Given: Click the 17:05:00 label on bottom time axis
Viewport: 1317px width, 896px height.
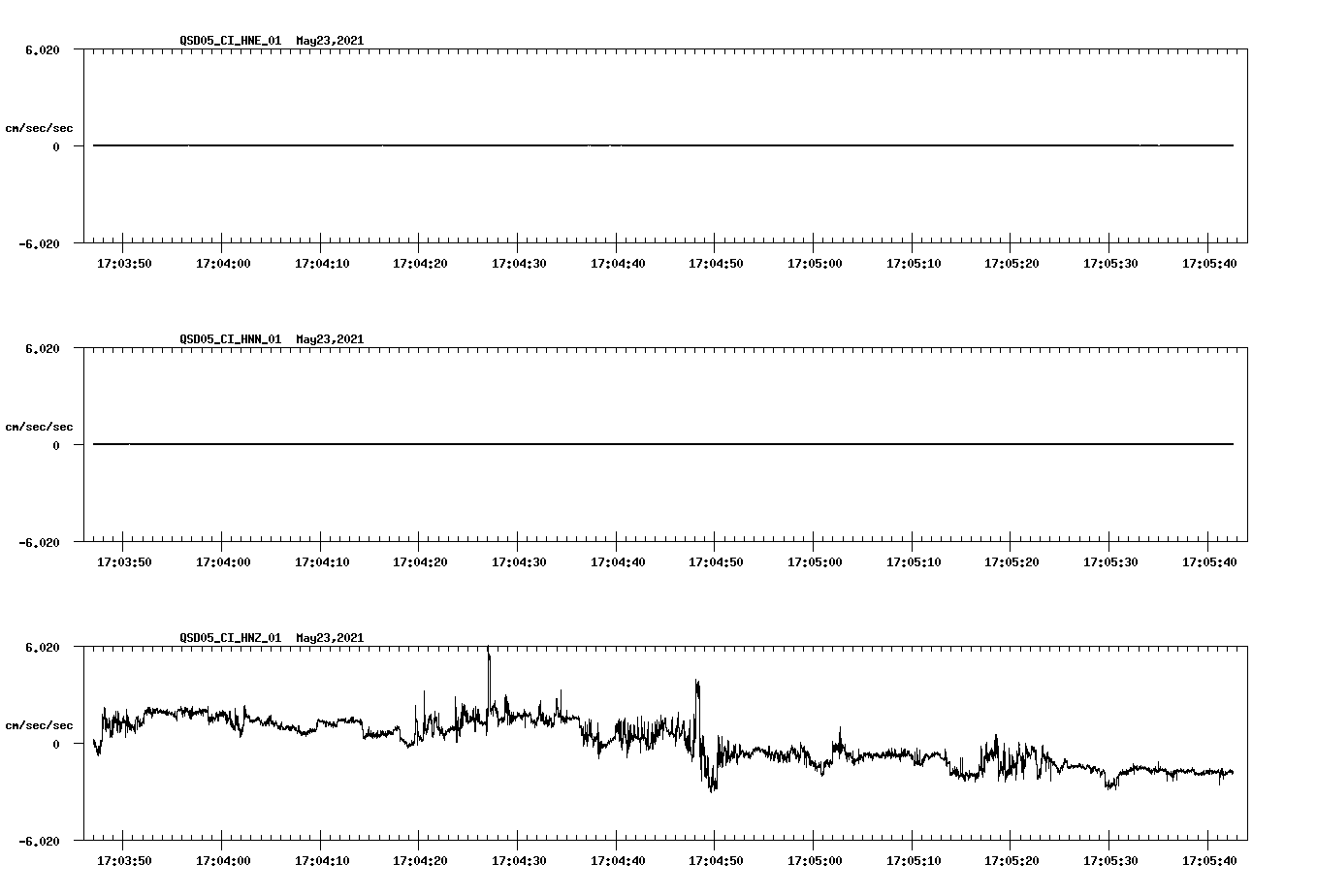Looking at the screenshot, I should [x=815, y=860].
